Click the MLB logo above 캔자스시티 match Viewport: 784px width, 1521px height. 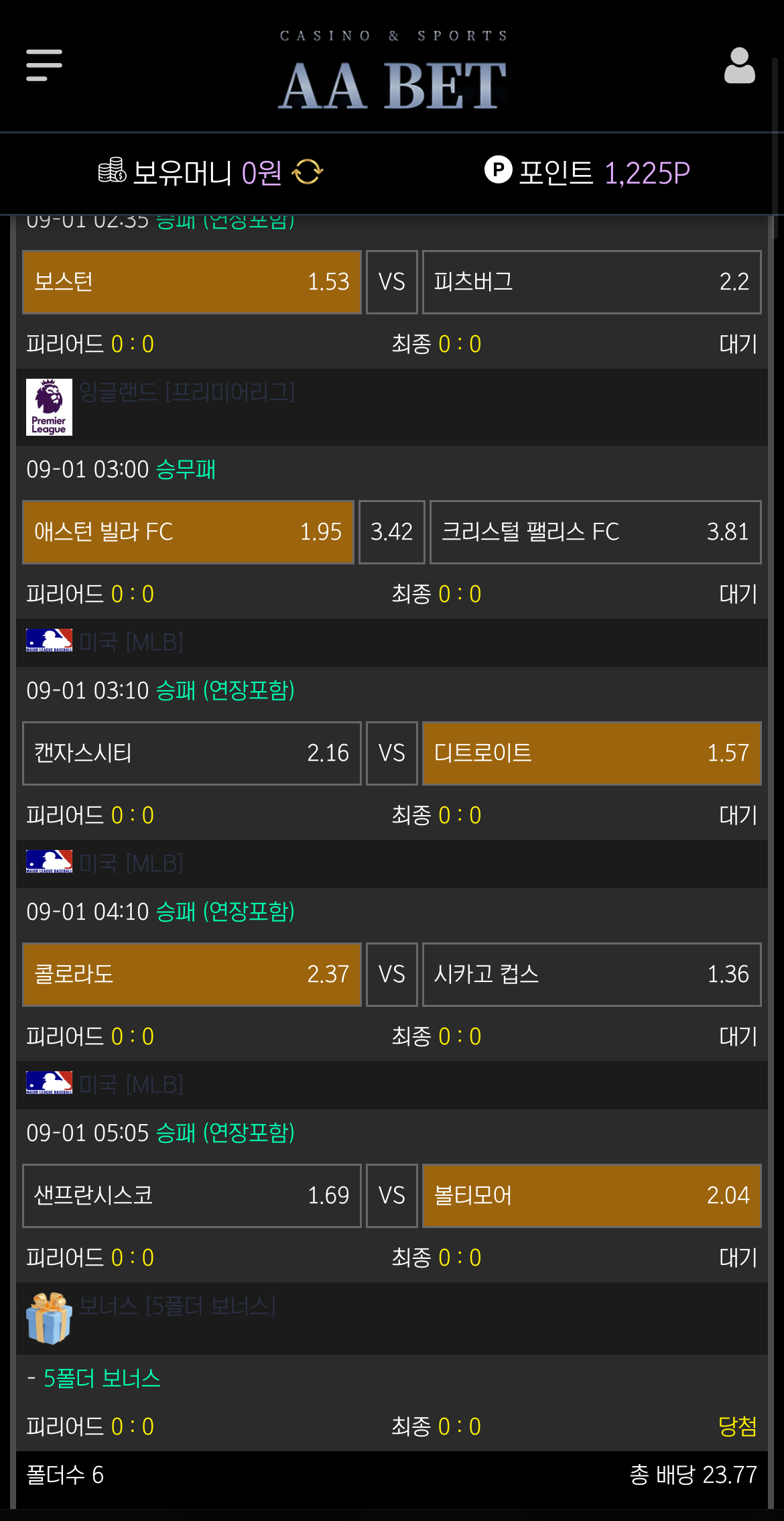point(49,640)
